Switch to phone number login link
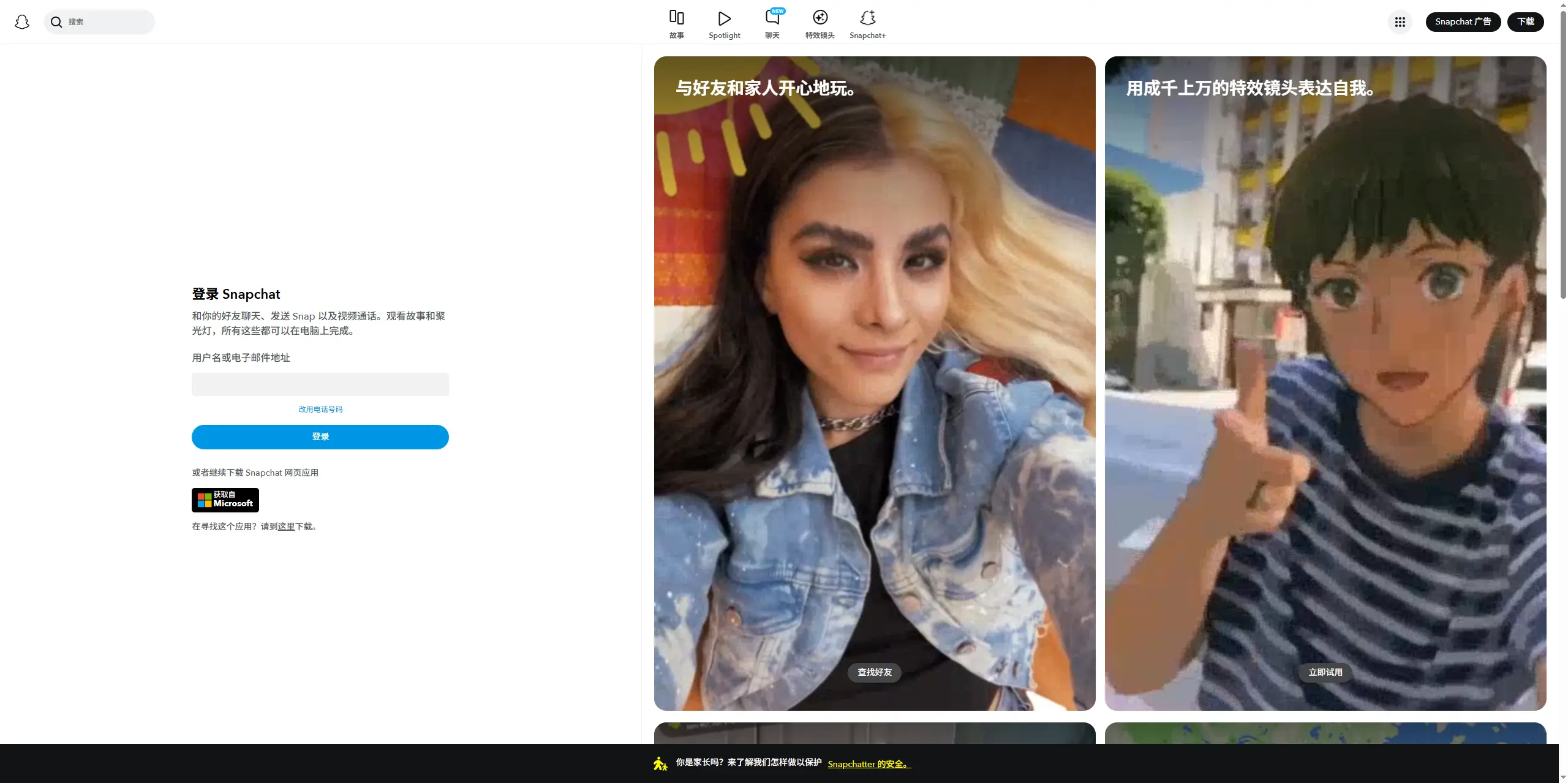 coord(320,409)
